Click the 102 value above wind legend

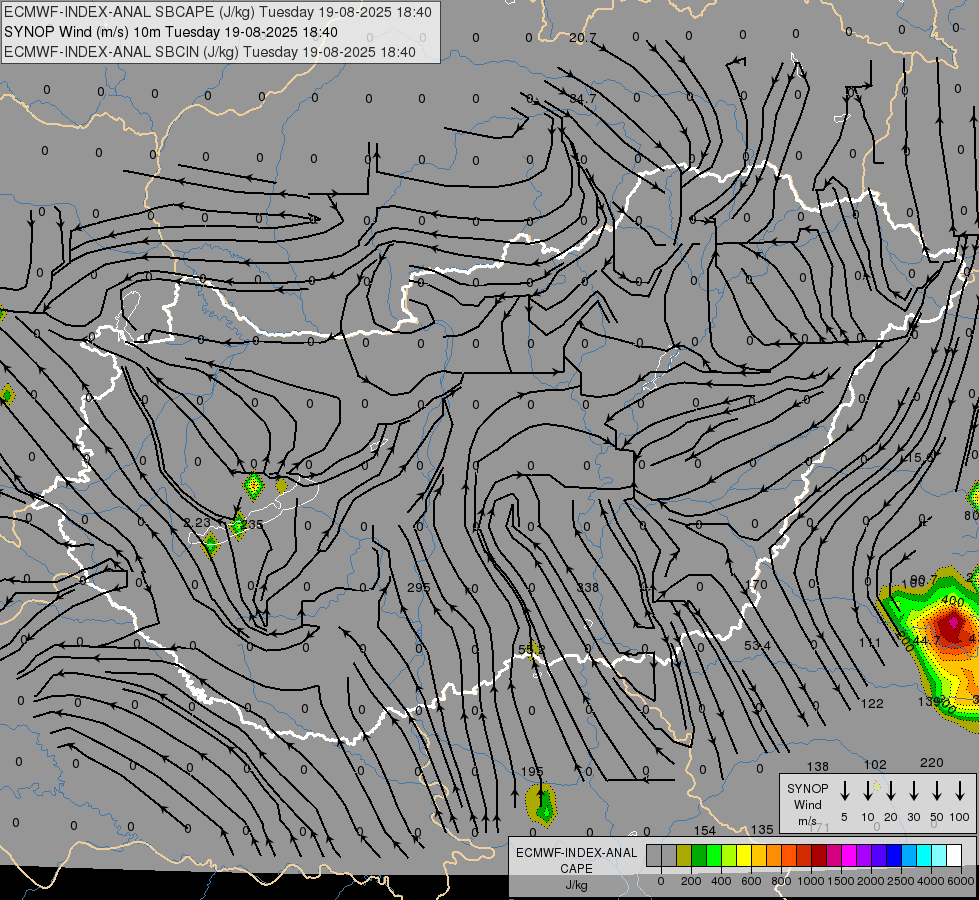[x=875, y=764]
